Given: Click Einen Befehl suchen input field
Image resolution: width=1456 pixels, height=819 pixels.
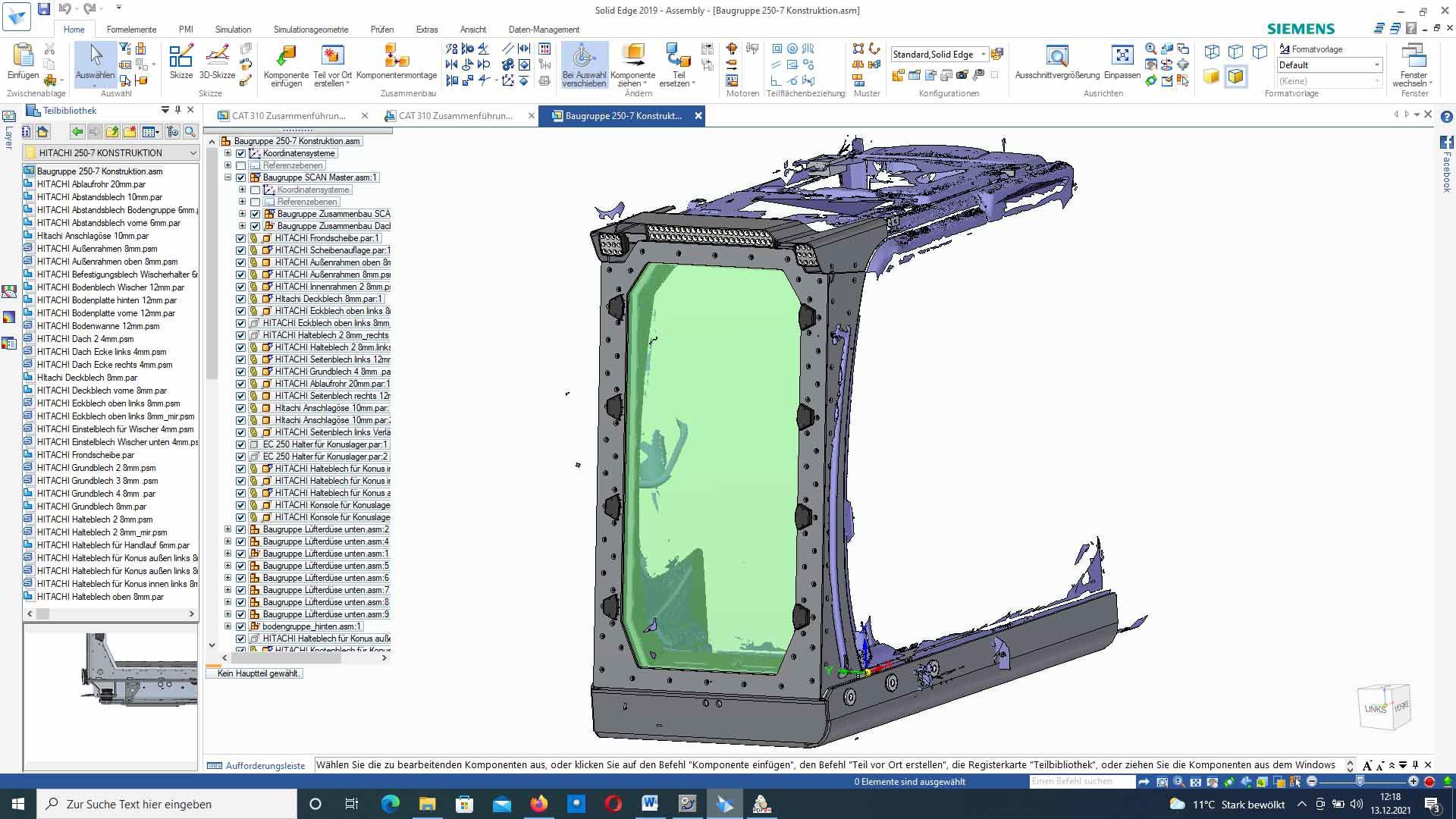Looking at the screenshot, I should [x=1082, y=781].
